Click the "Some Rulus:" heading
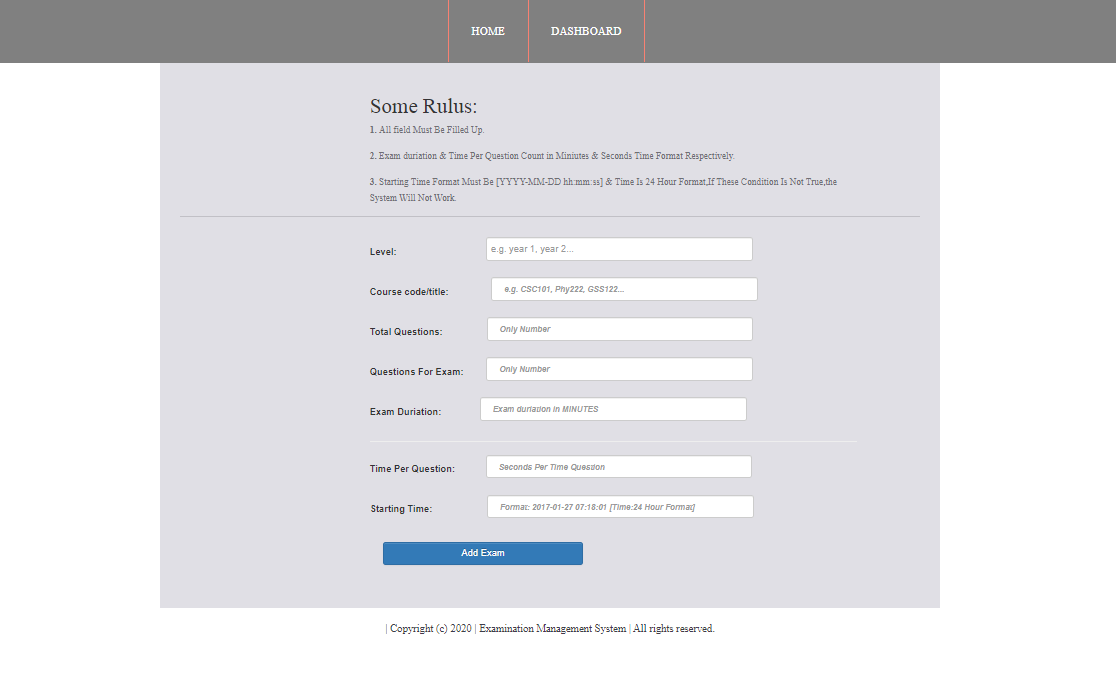The width and height of the screenshot is (1116, 675). [x=423, y=106]
